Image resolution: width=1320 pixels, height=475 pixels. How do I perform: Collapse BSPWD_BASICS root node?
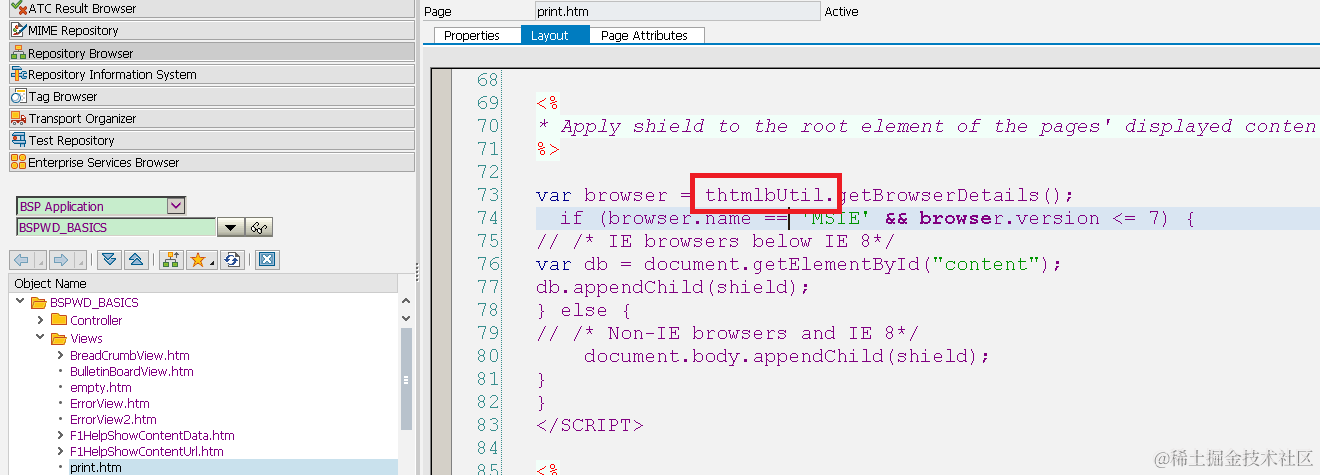point(20,301)
